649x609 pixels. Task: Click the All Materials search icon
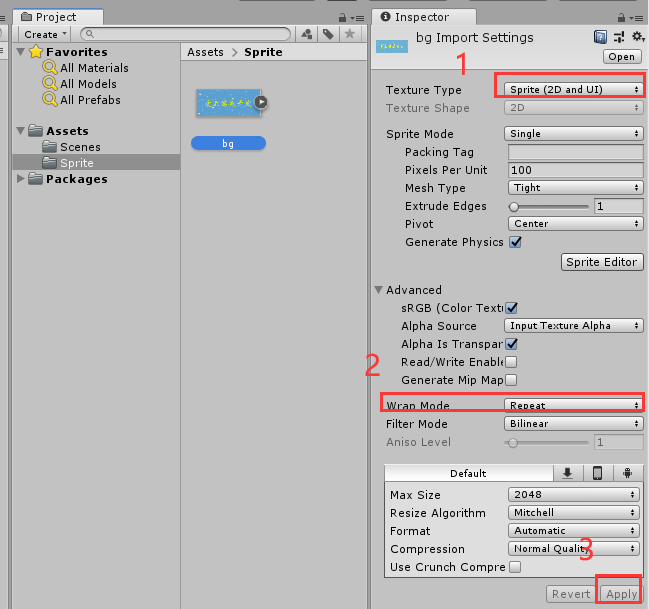pos(50,67)
